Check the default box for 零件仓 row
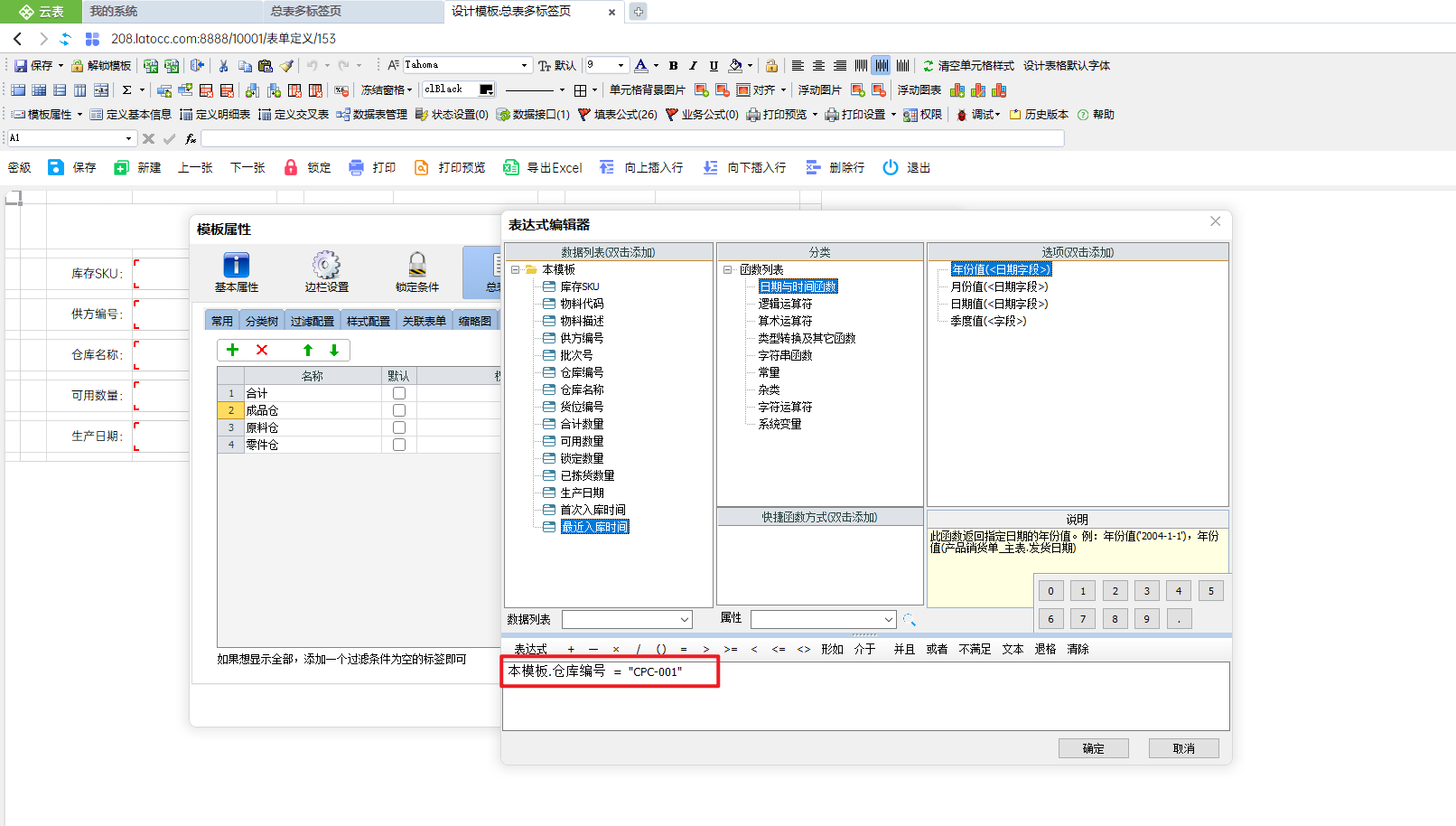 [399, 445]
